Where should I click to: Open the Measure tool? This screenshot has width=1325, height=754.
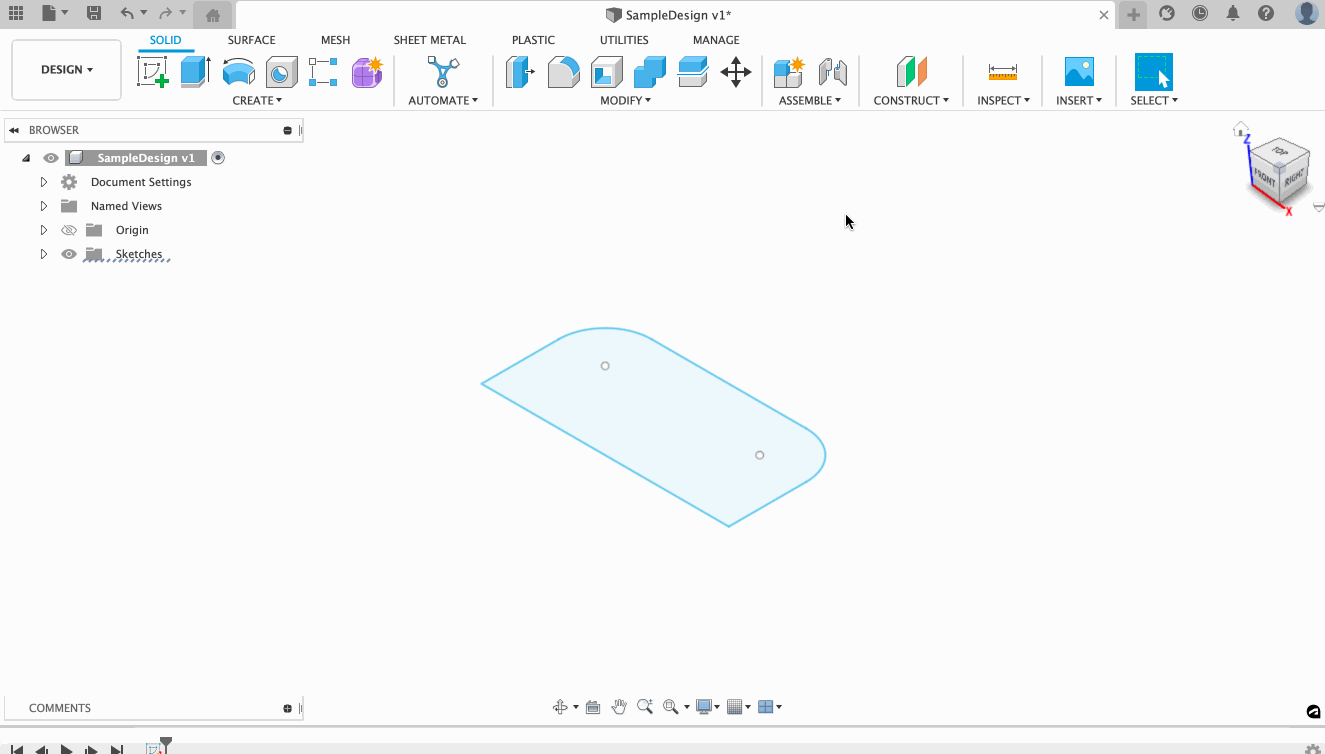[x=1003, y=72]
